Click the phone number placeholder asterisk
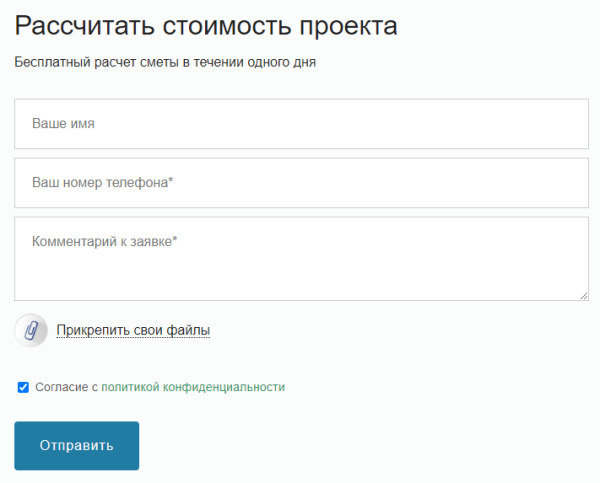This screenshot has width=600, height=483. (171, 181)
